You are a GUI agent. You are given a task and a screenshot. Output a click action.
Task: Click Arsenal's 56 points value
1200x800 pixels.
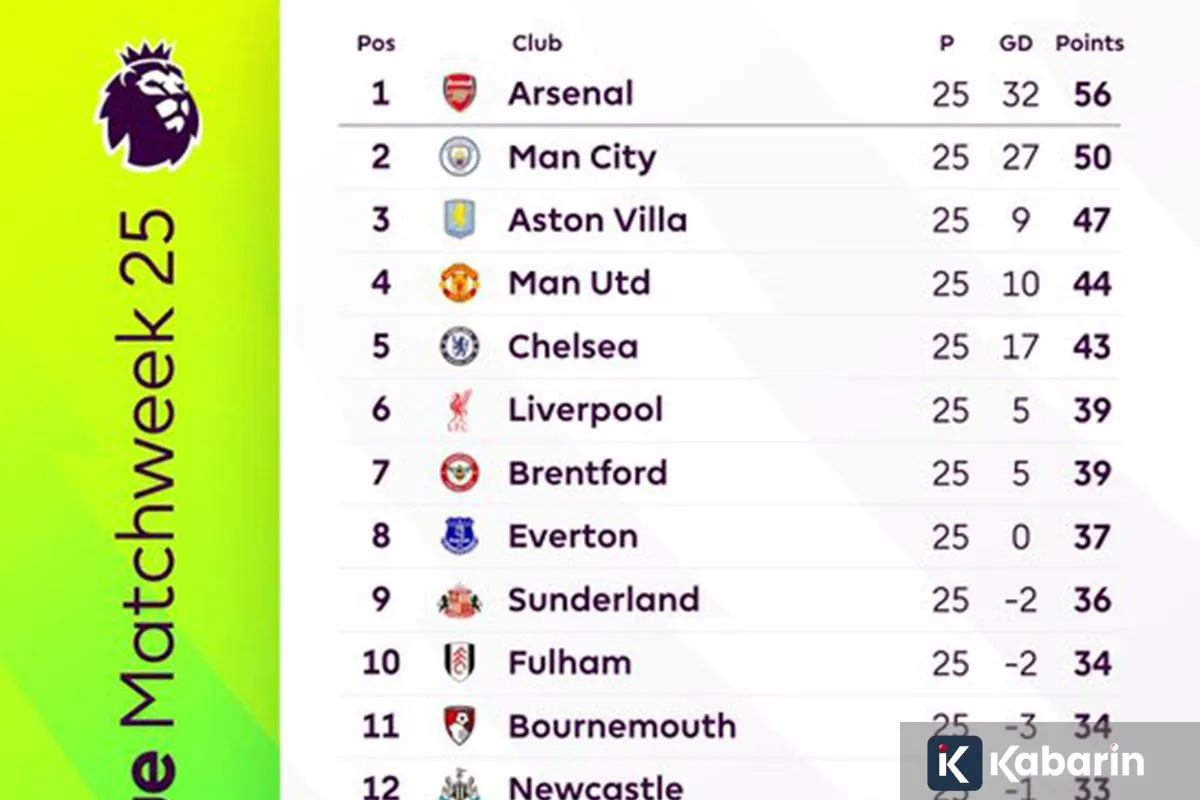coord(1092,94)
